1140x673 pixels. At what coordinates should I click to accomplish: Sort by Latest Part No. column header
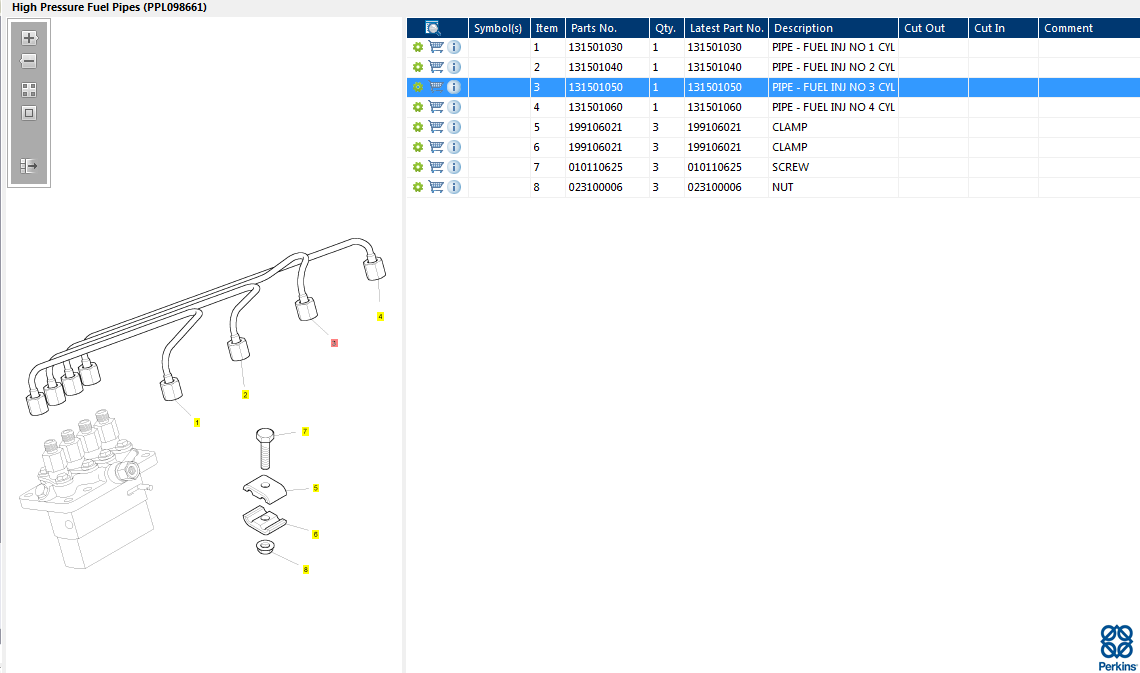tap(726, 28)
